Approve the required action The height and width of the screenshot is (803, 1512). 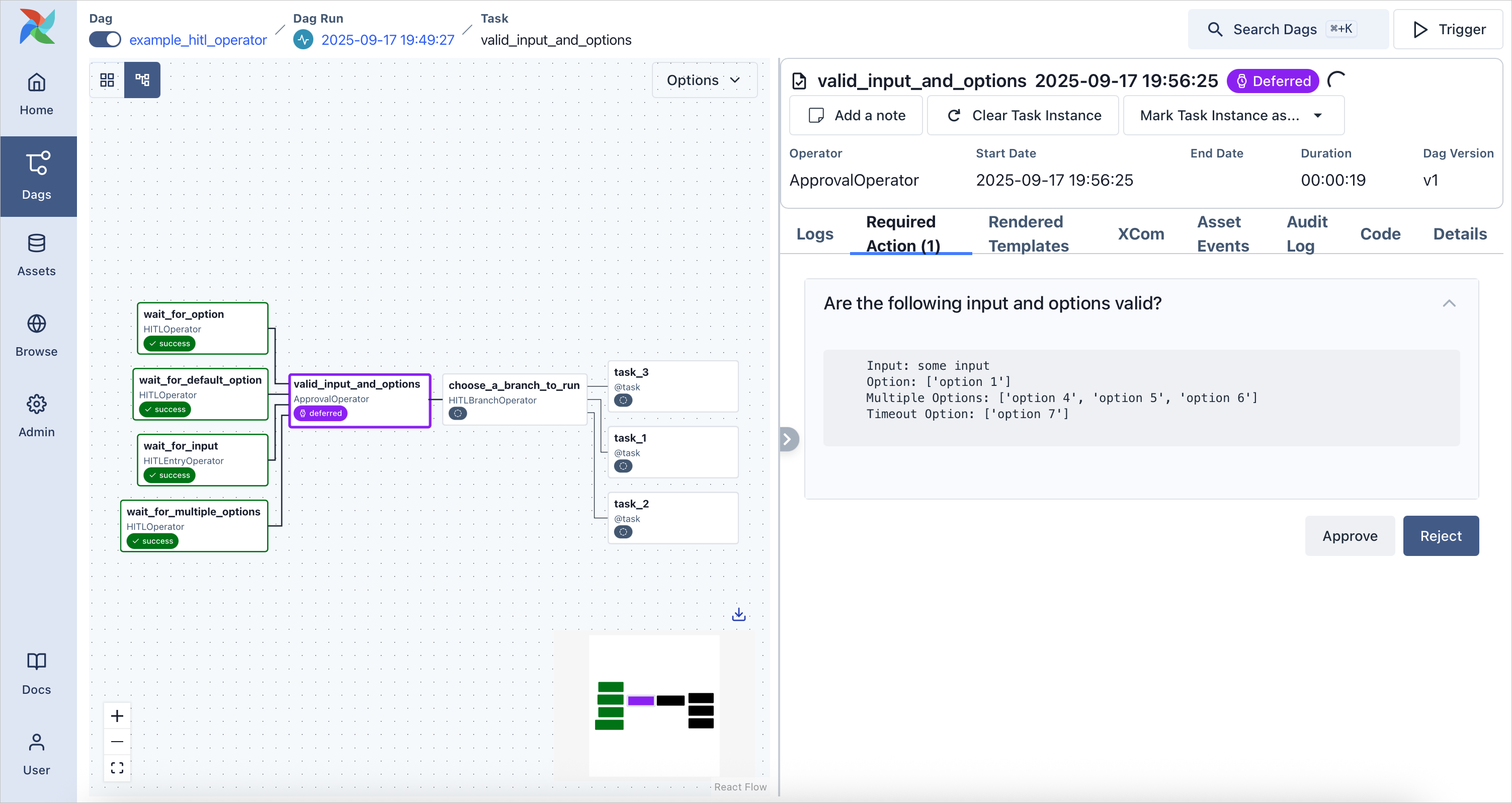(1350, 535)
